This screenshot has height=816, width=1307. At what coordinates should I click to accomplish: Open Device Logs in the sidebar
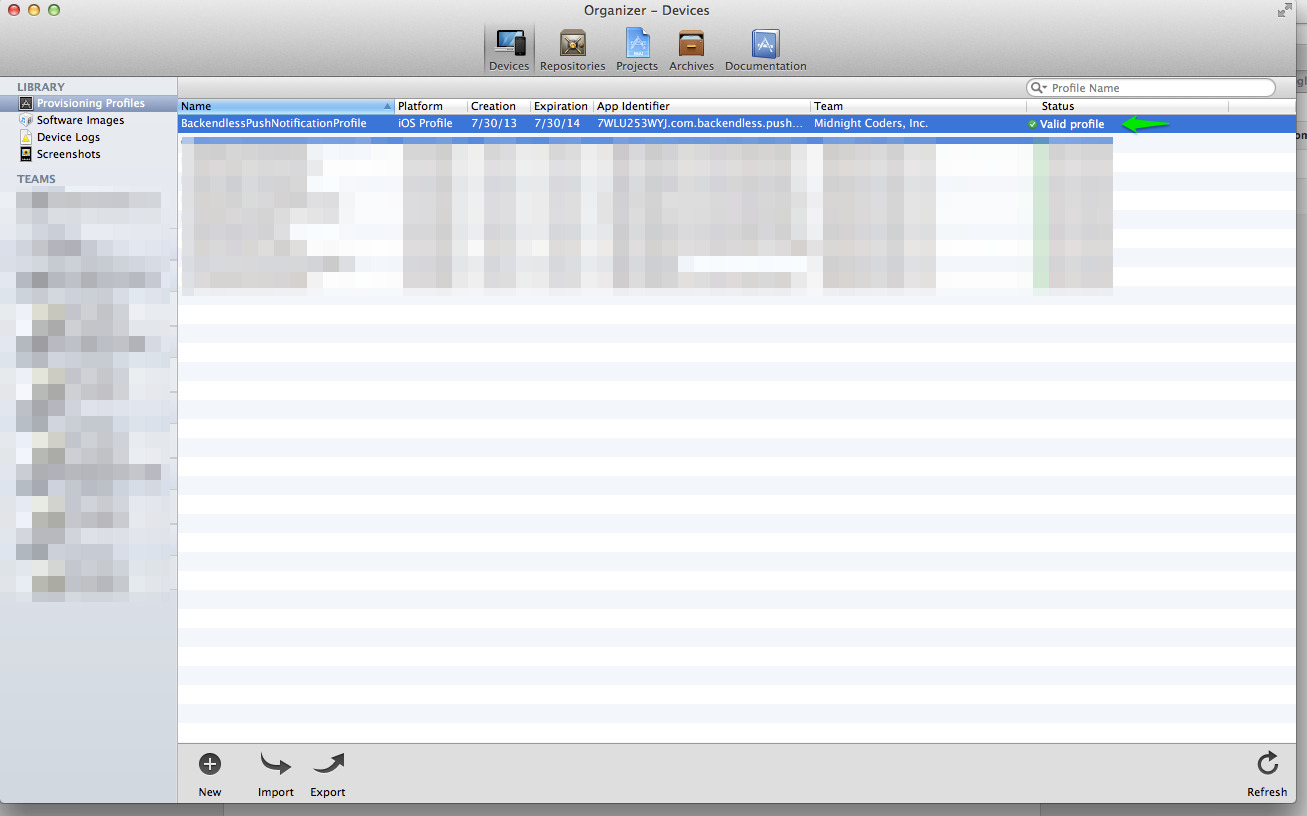point(68,137)
